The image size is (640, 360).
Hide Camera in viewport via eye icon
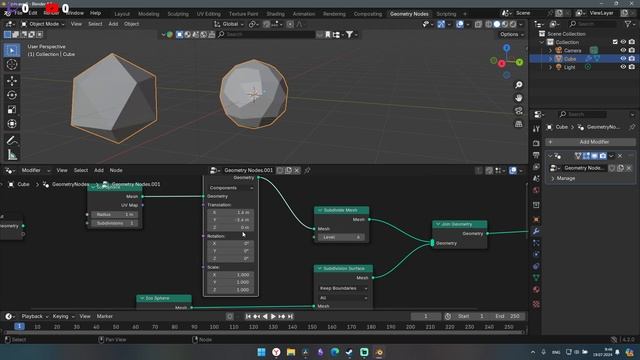coord(623,50)
